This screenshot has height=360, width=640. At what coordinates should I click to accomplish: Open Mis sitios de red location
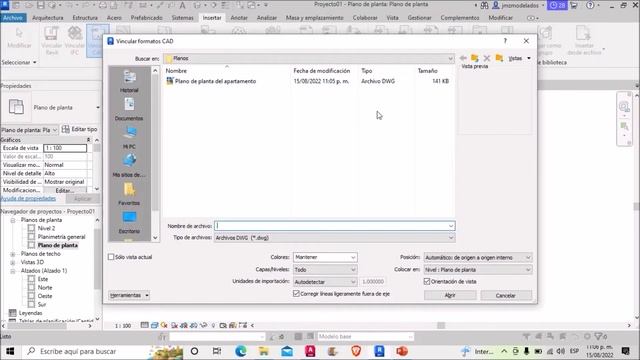pyautogui.click(x=129, y=165)
